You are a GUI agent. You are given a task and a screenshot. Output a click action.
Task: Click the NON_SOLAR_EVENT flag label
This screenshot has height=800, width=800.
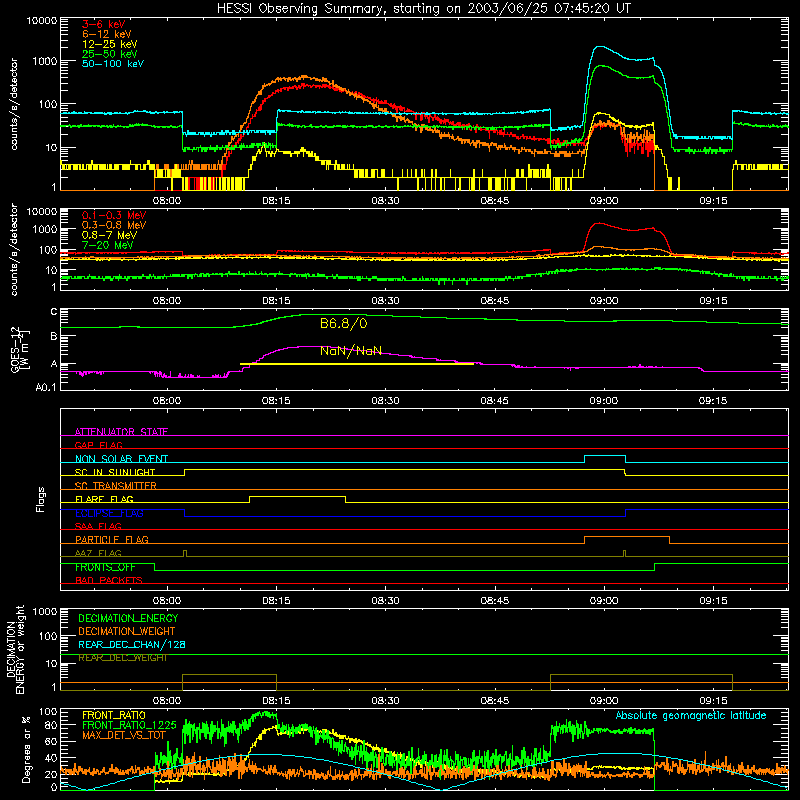[x=121, y=459]
